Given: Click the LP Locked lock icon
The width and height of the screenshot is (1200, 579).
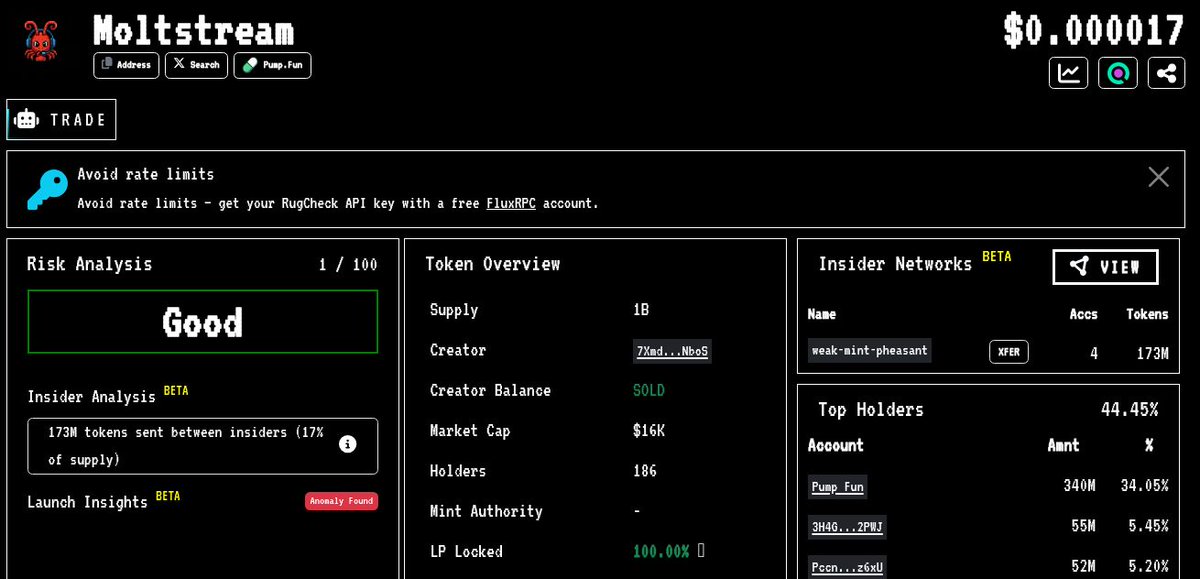Looking at the screenshot, I should [701, 551].
